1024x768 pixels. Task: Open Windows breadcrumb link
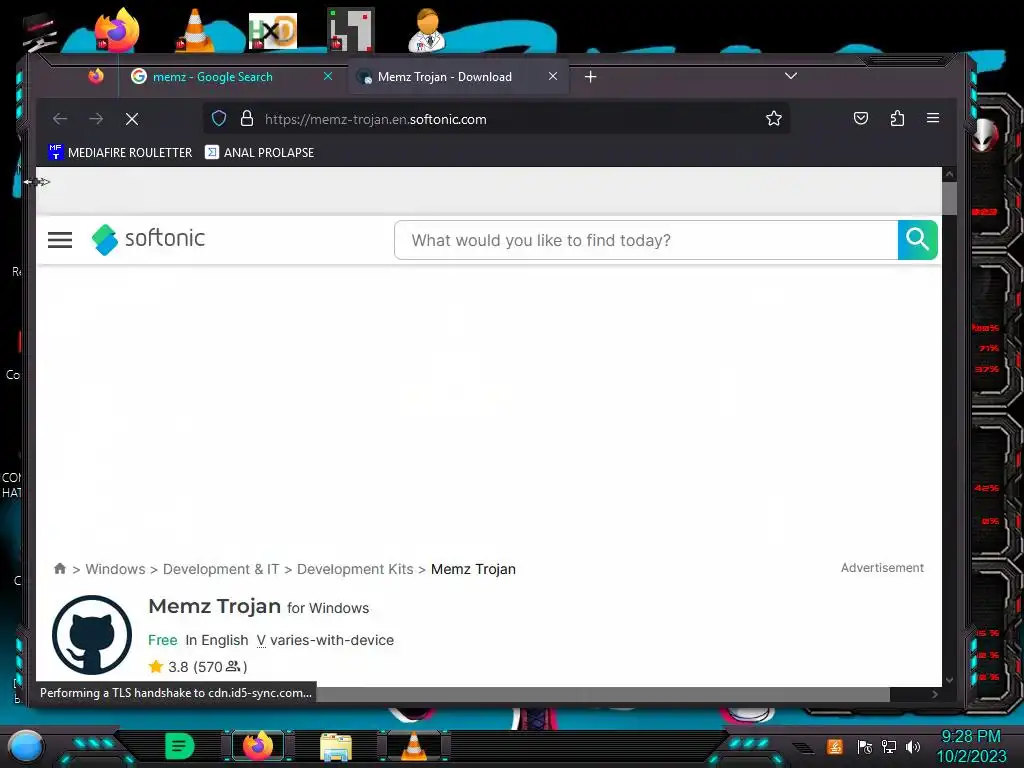116,569
